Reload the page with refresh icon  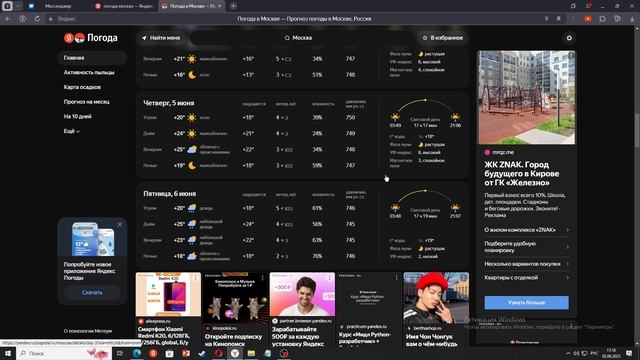pos(37,19)
